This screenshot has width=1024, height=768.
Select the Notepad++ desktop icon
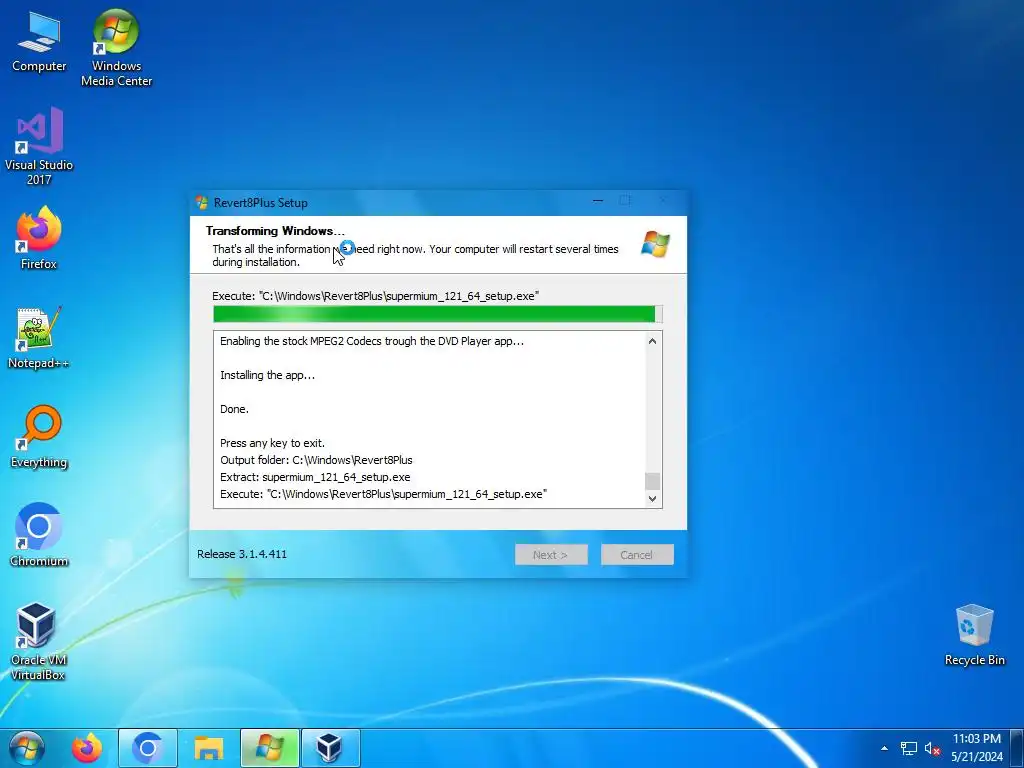(39, 338)
